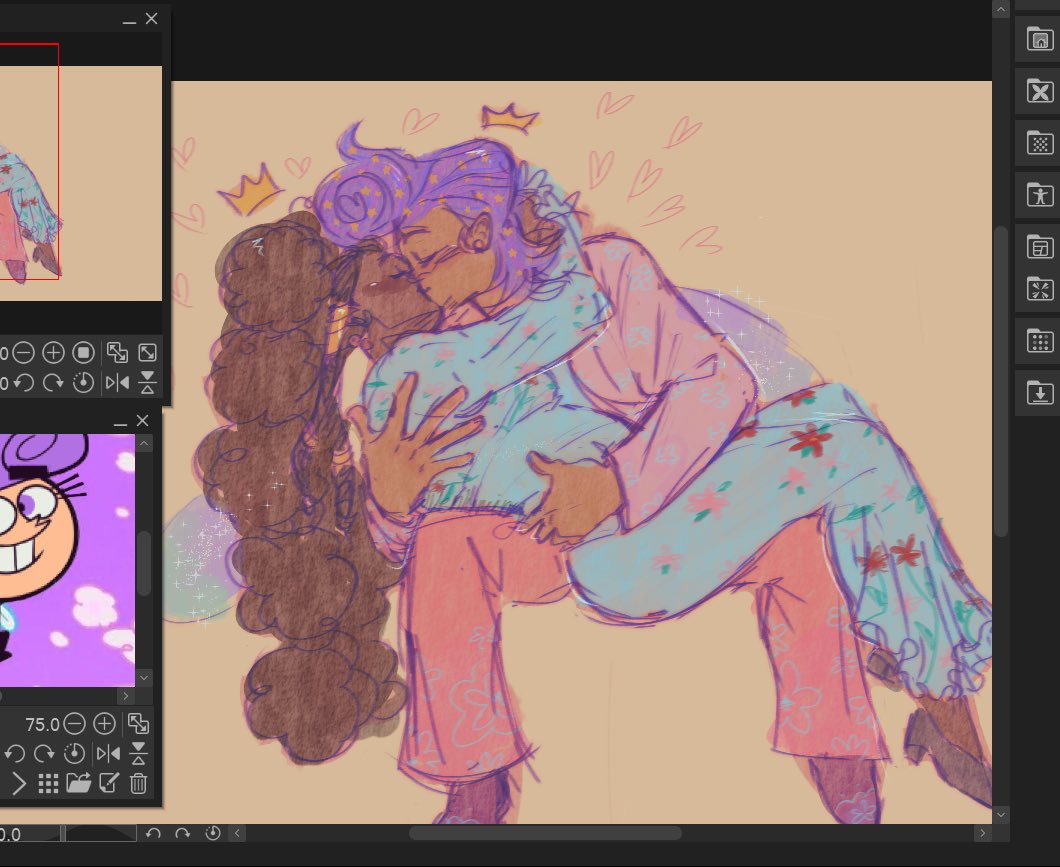Viewport: 1060px width, 867px height.
Task: Click Sub View's vertical scrollbar down arrow
Action: [144, 677]
